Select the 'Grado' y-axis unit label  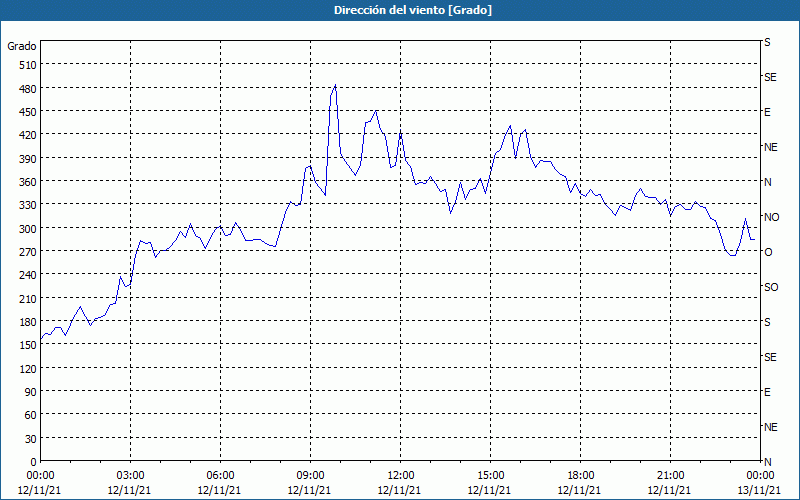pyautogui.click(x=22, y=46)
